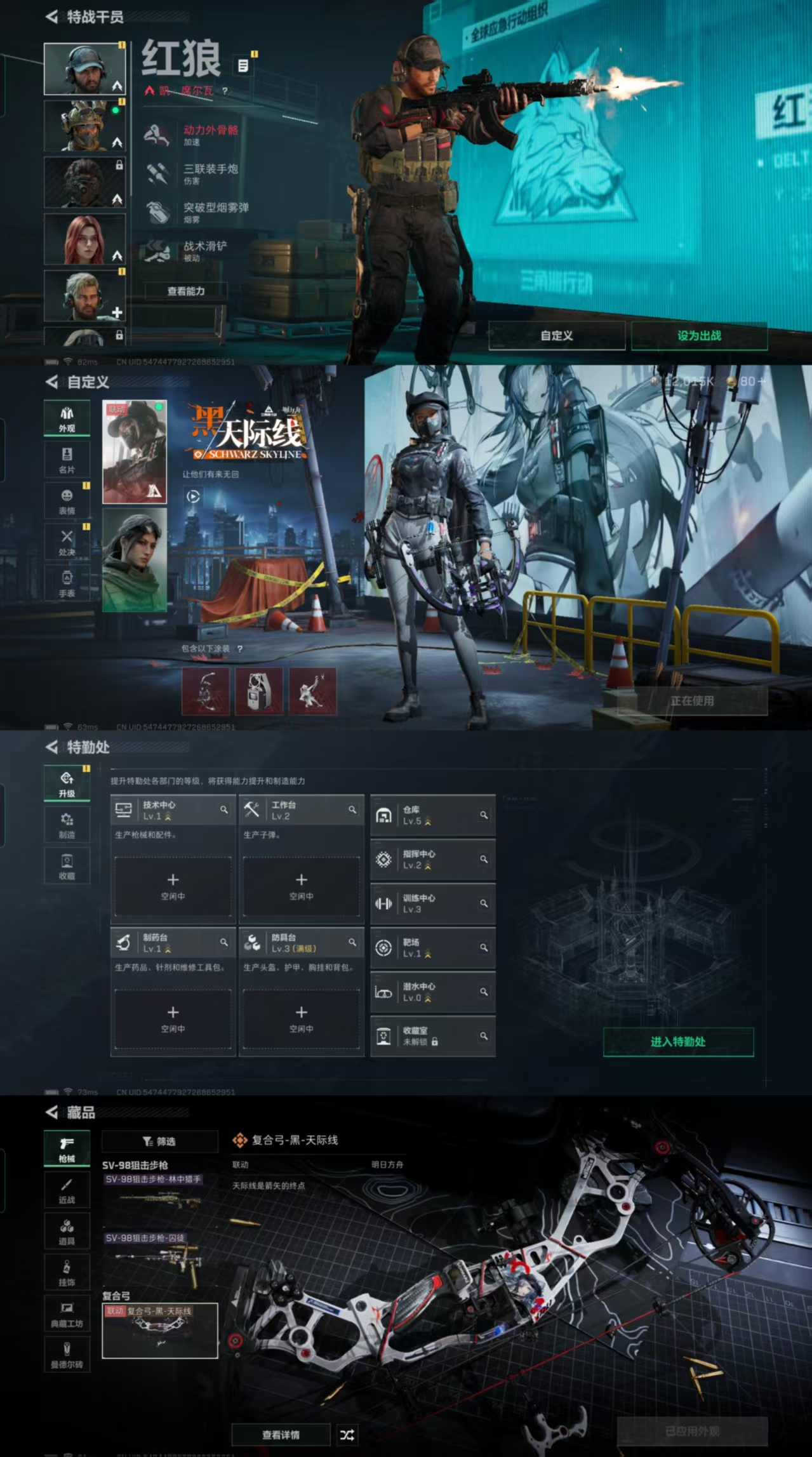This screenshot has width=812, height=1457.
Task: Select the first operator portrait with headset and cap
Action: click(84, 69)
